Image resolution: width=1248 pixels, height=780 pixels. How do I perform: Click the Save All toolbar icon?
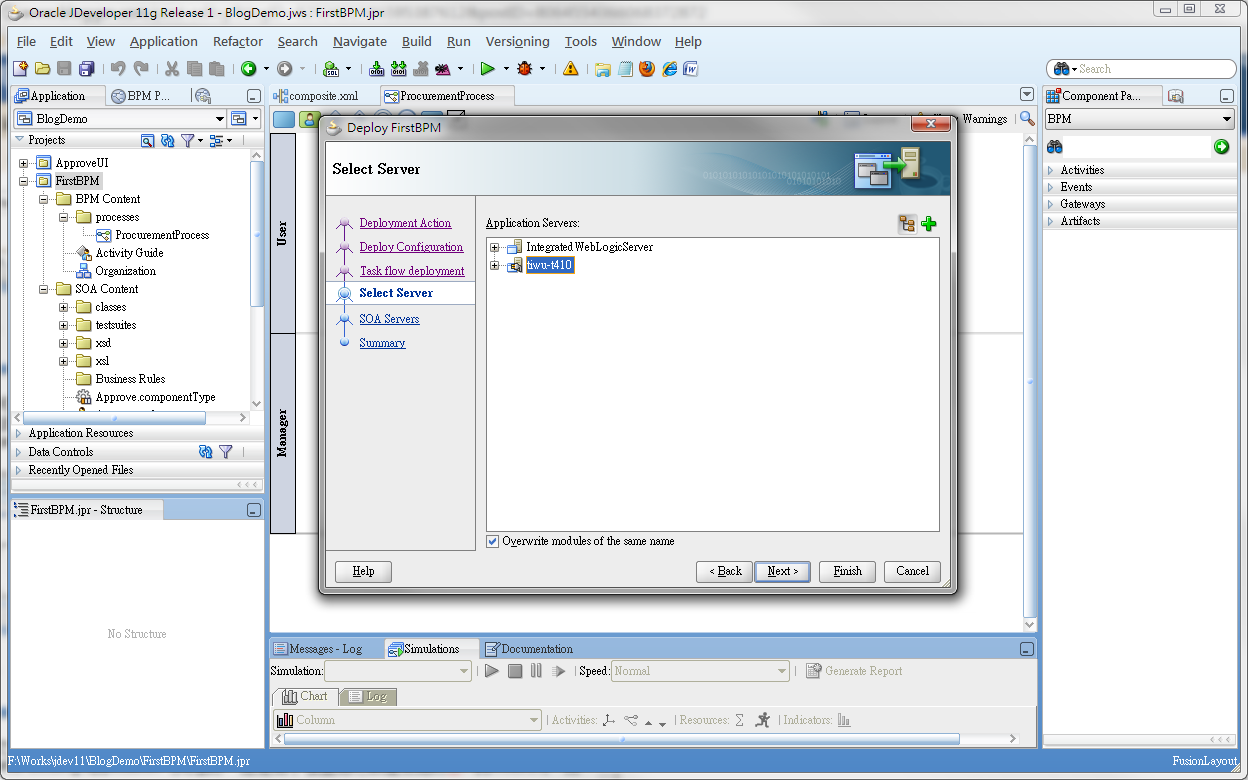pos(86,69)
